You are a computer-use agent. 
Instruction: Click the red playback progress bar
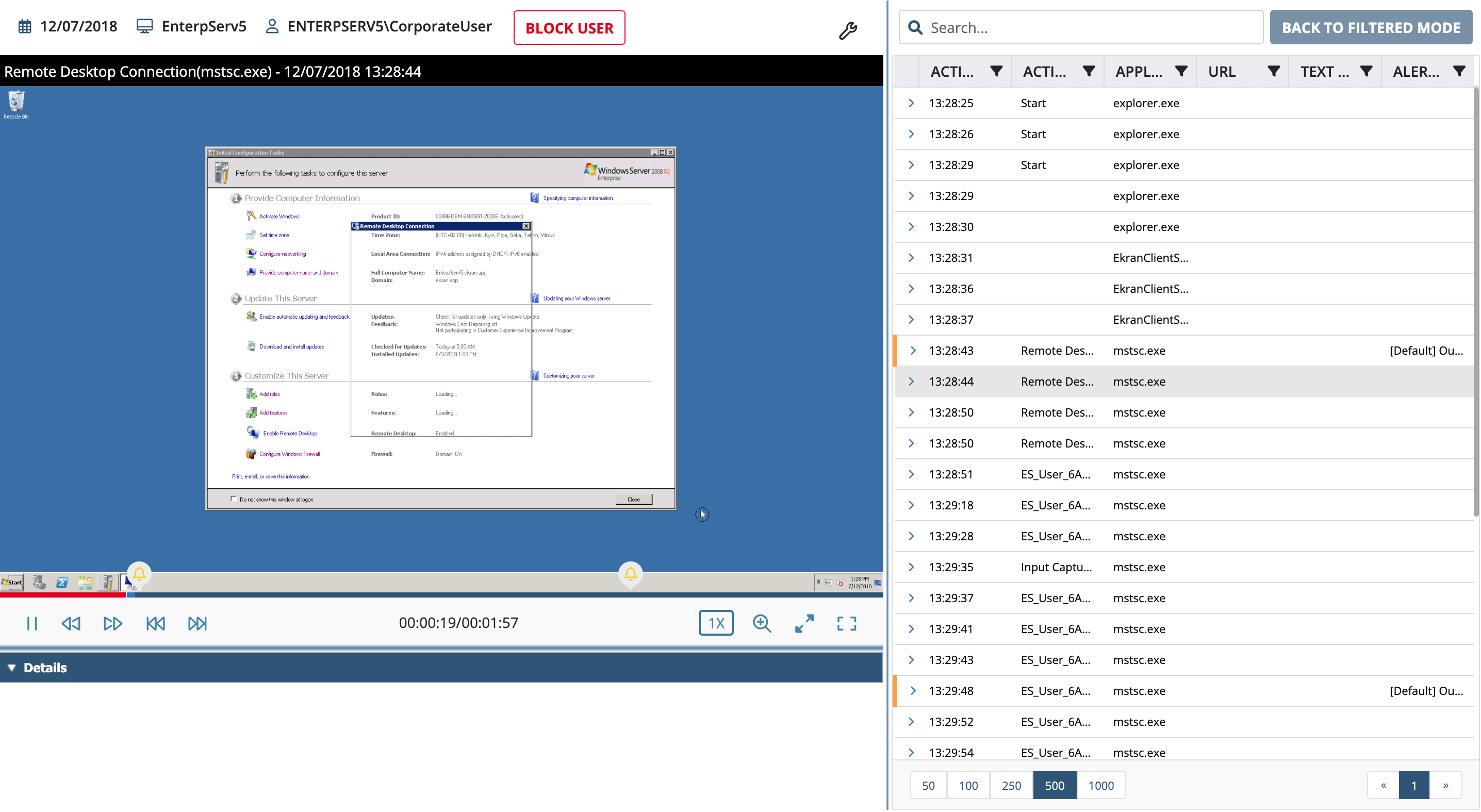63,595
